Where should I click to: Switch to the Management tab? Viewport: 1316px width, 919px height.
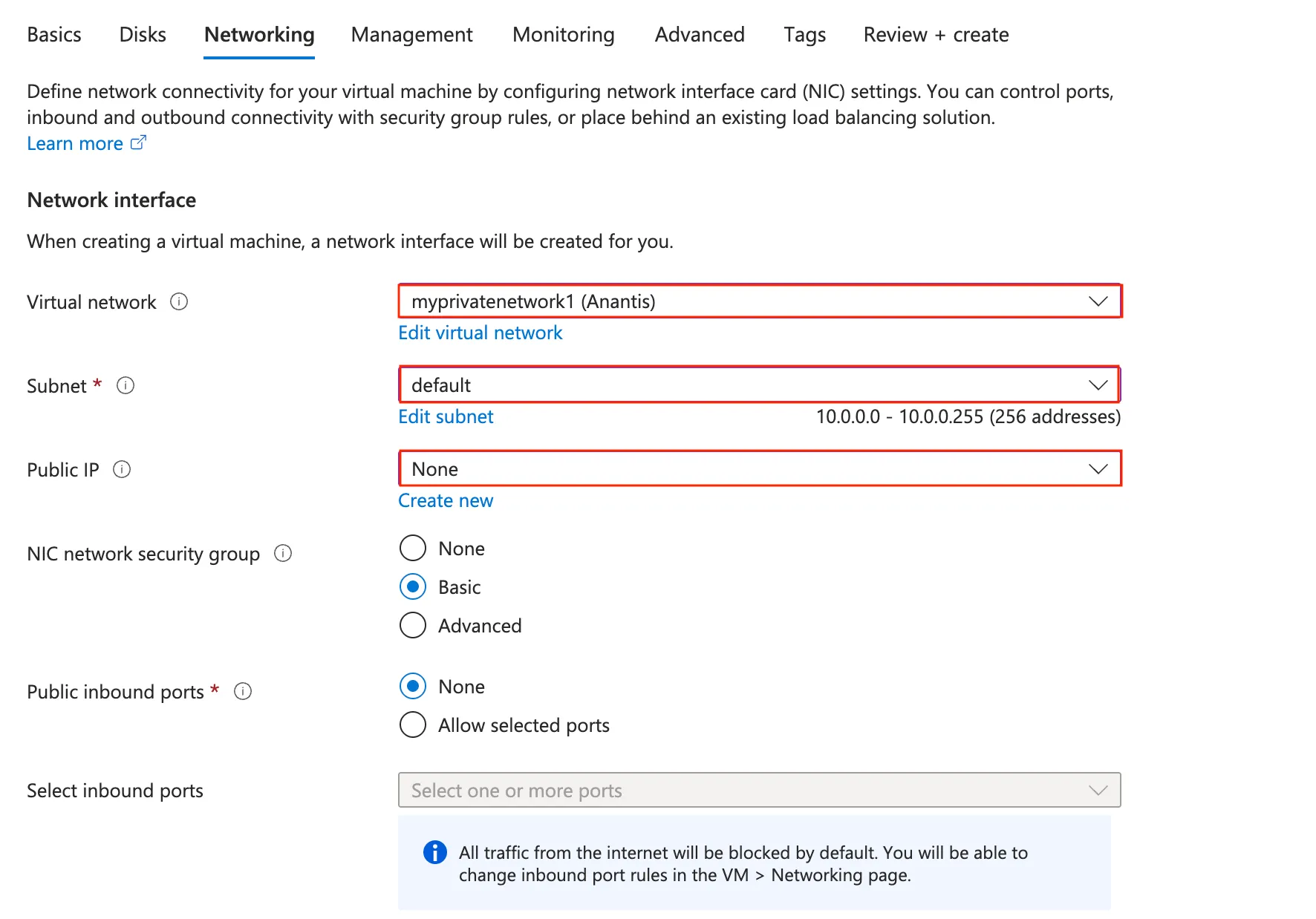click(411, 34)
